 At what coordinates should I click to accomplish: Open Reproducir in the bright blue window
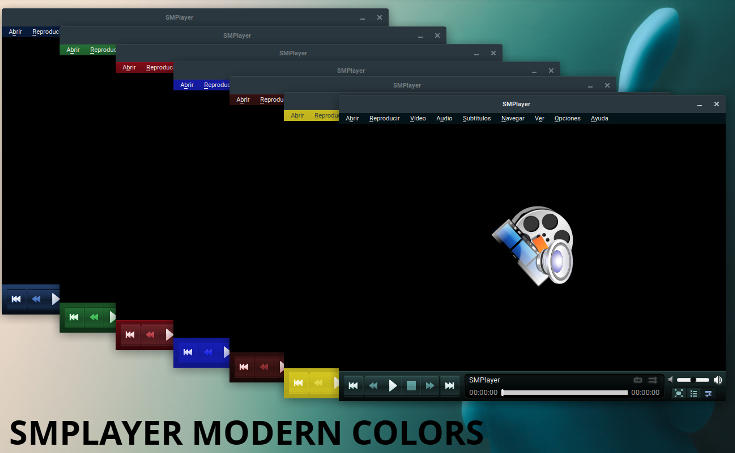pos(217,85)
